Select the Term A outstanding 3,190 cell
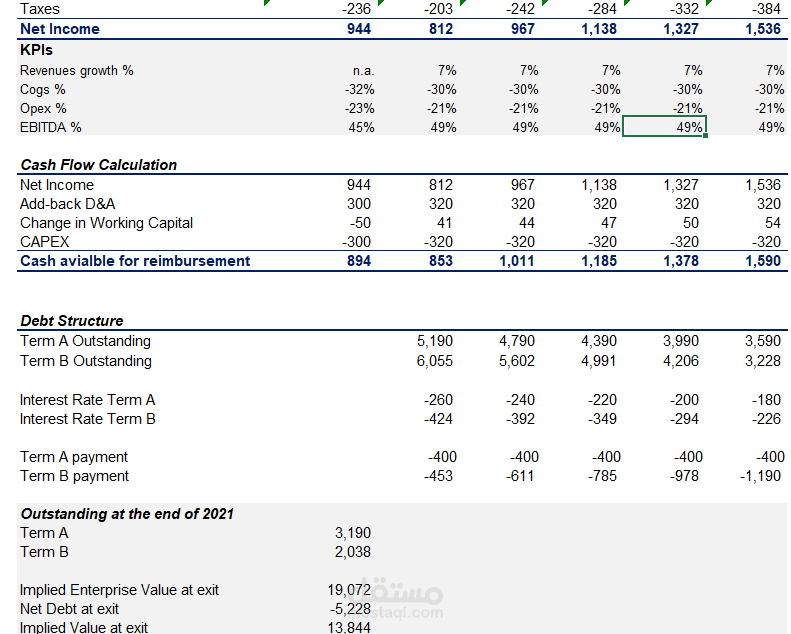 tap(353, 533)
